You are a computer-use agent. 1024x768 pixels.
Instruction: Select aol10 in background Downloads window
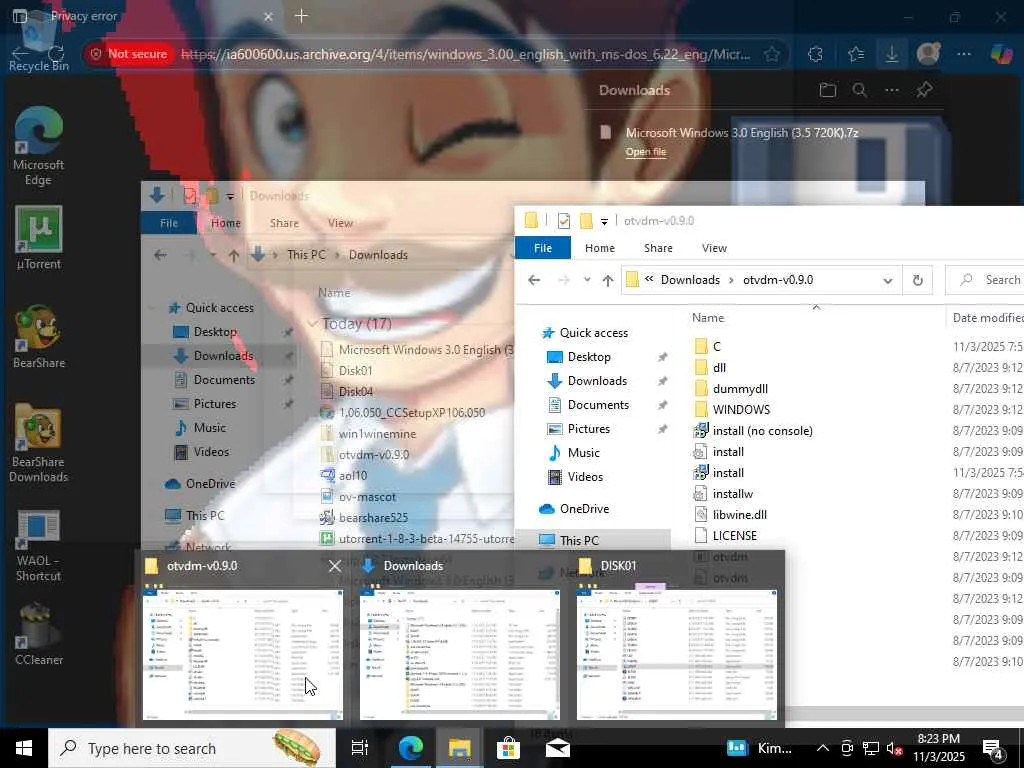tap(353, 476)
